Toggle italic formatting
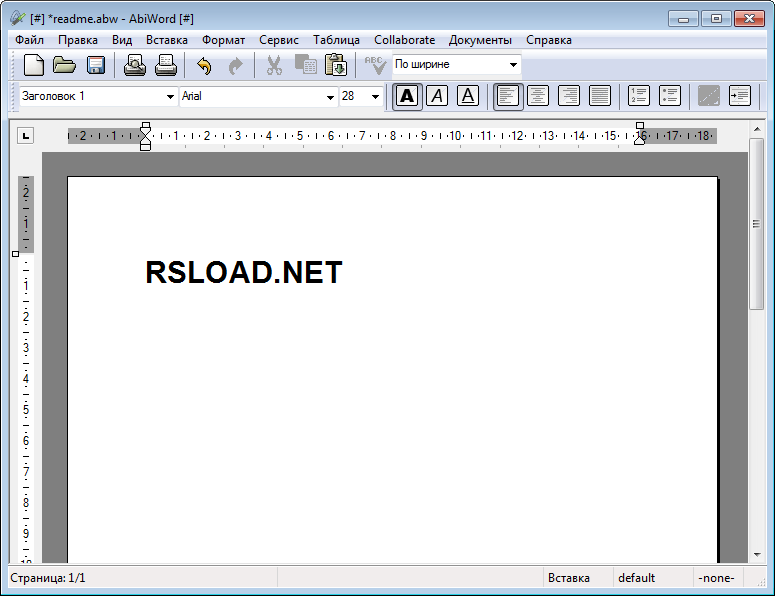775x596 pixels. coord(437,96)
